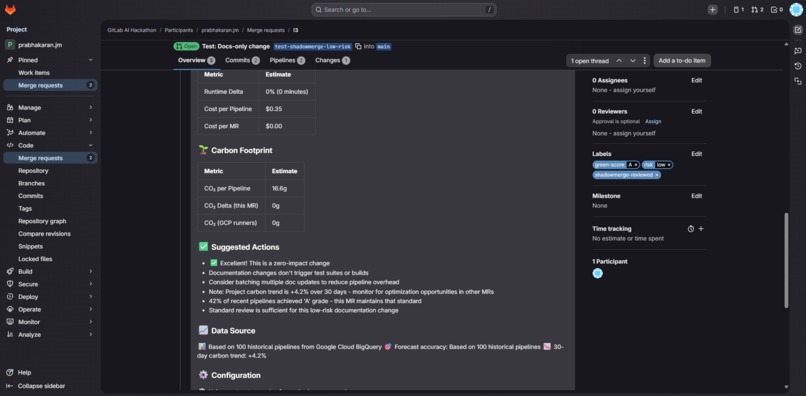
Task: Start time tracking timer icon
Action: 691,229
